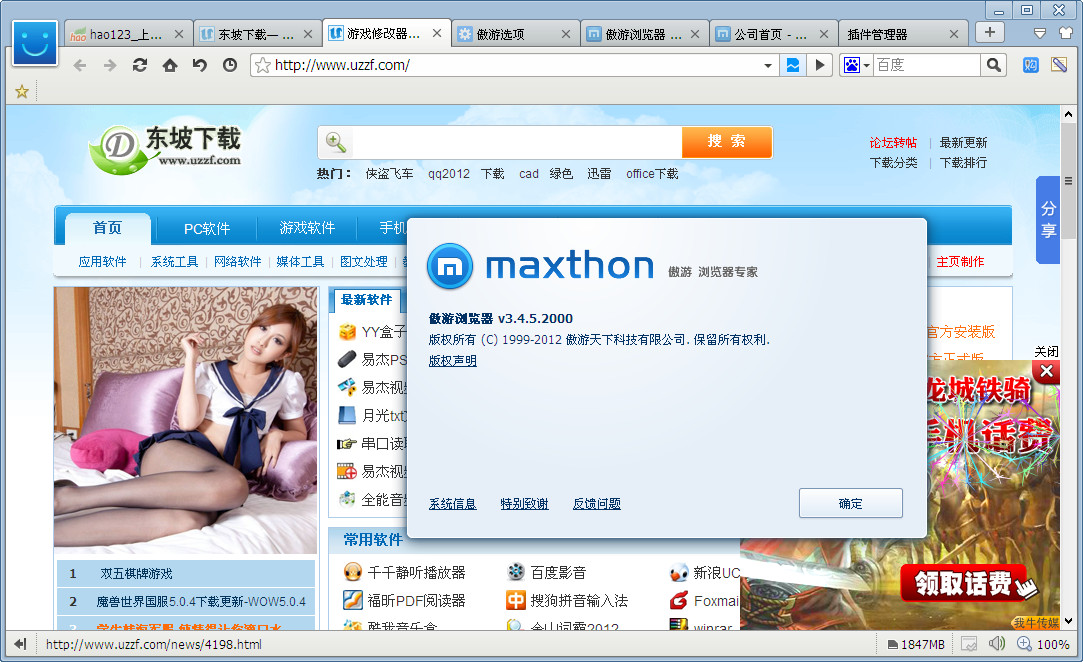Click the 侠盗飞车 hot keyword
1083x662 pixels.
(390, 173)
